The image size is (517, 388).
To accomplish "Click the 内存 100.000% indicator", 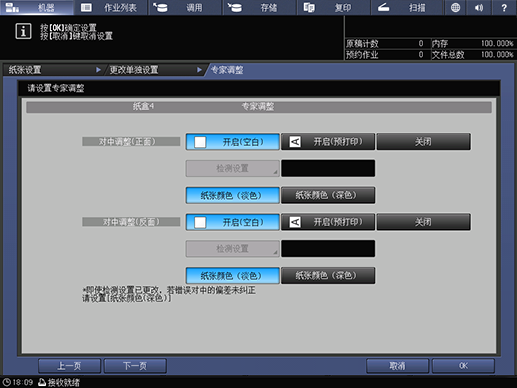I will click(473, 43).
